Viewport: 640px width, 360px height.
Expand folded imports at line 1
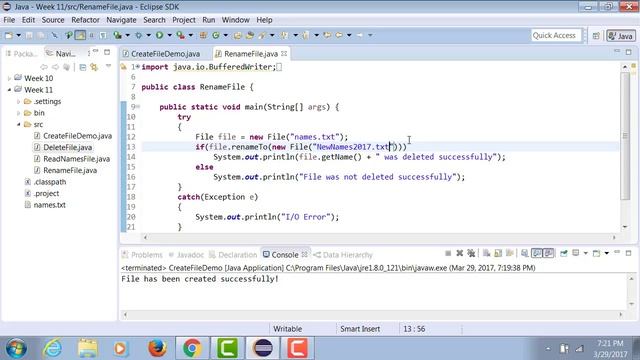138,67
